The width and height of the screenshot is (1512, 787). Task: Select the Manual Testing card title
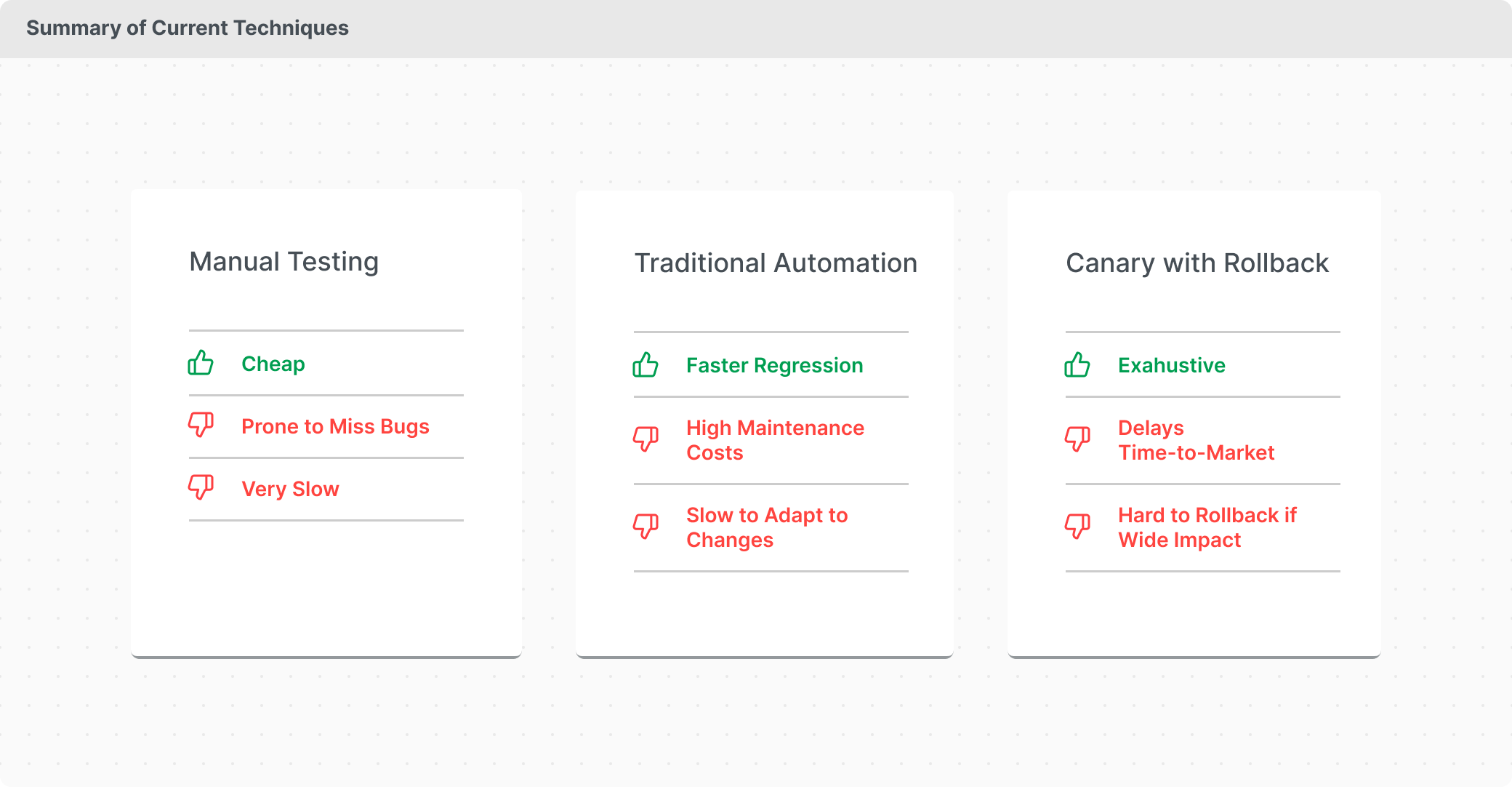(x=283, y=262)
